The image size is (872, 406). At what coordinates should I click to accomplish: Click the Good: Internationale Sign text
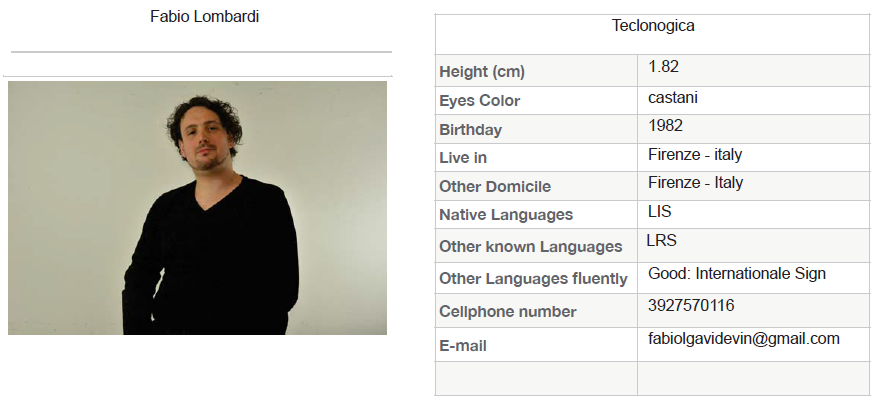[x=737, y=274]
